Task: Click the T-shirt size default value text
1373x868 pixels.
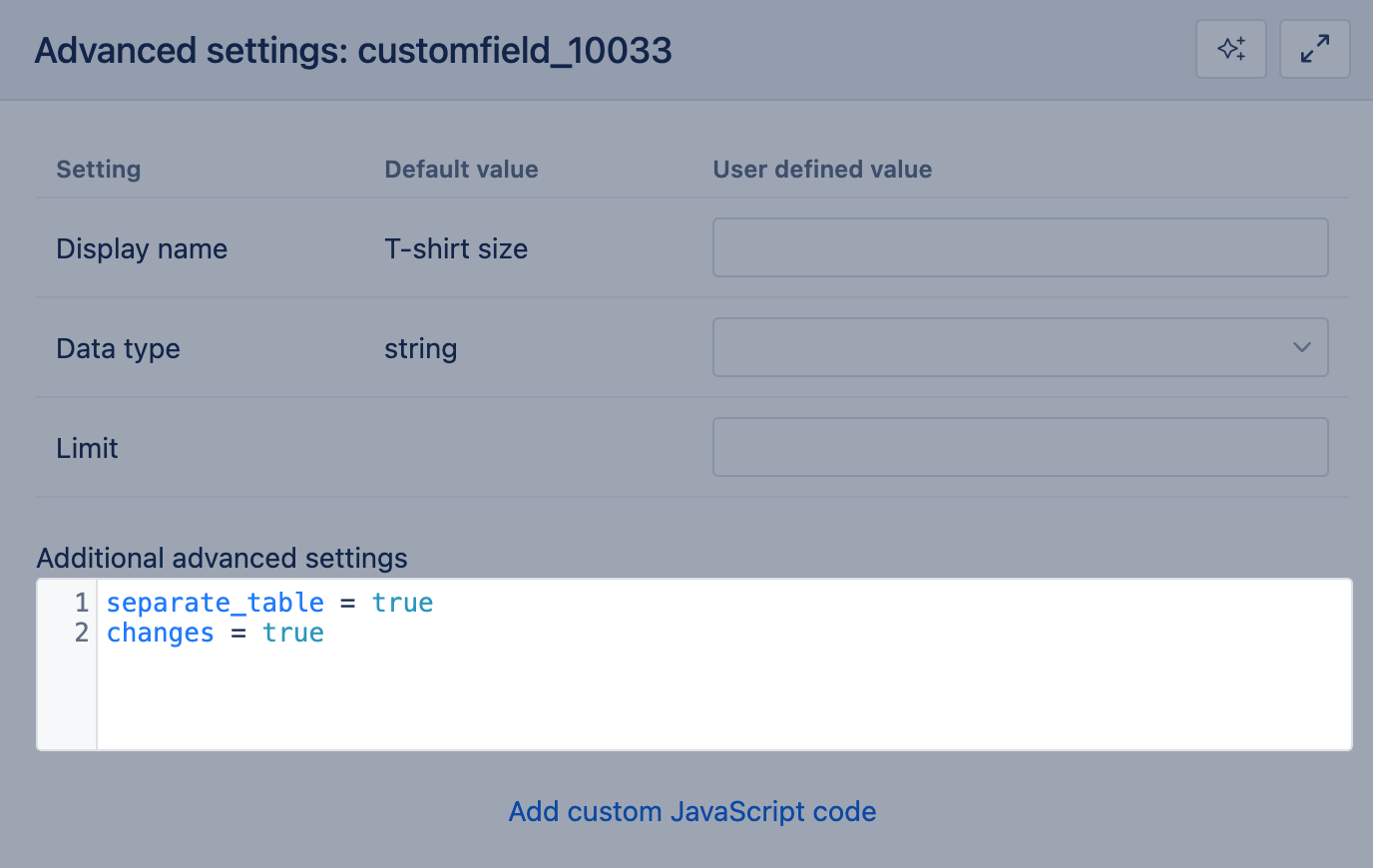Action: [x=456, y=249]
